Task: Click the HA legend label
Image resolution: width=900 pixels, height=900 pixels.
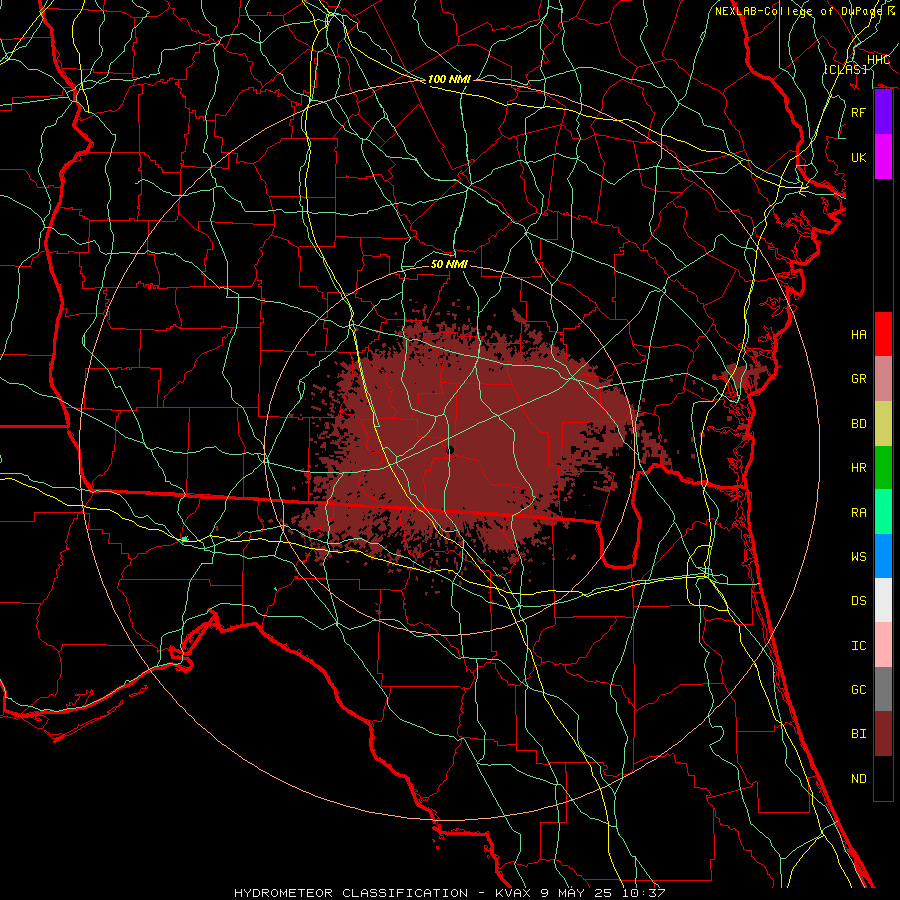Action: click(858, 334)
